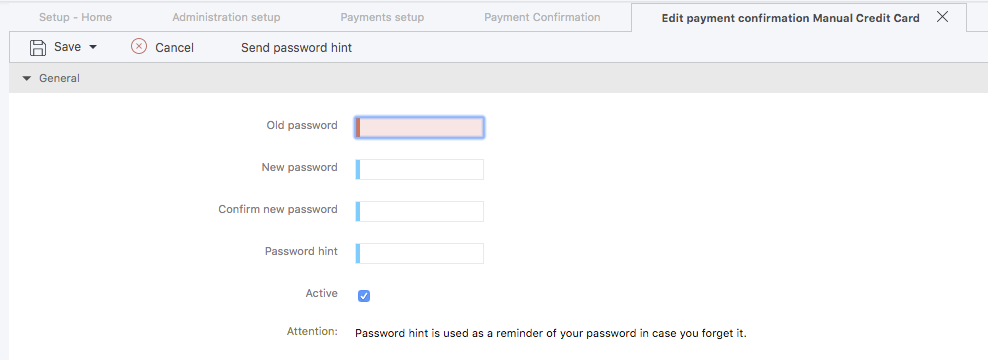Click the Cancel text button

point(175,47)
